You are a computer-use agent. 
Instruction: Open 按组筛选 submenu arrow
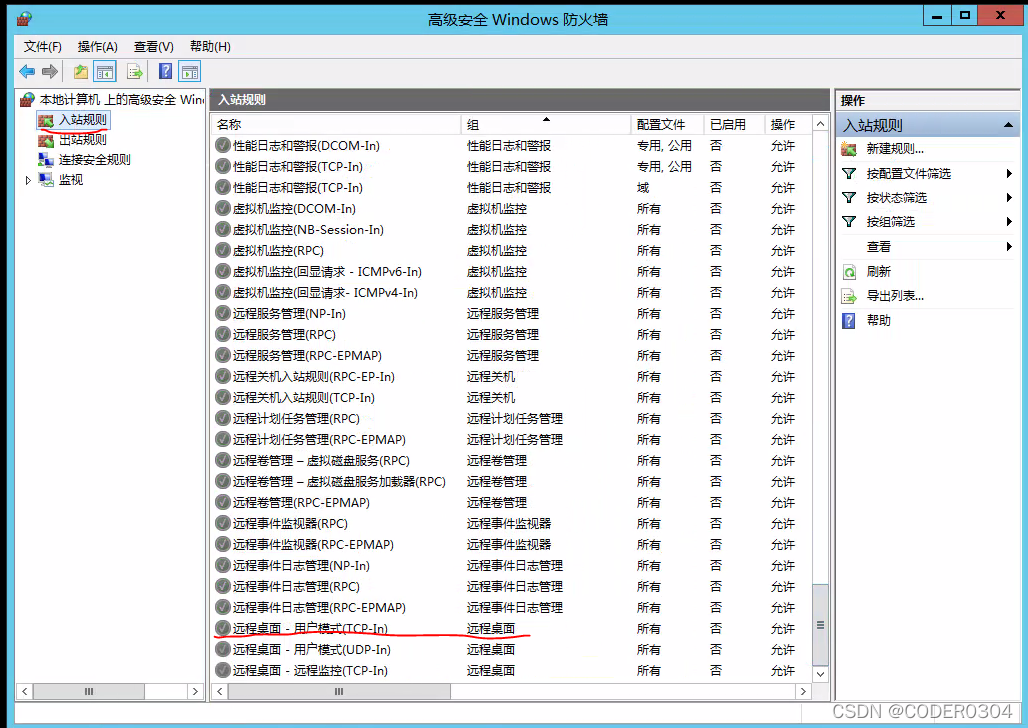pyautogui.click(x=1009, y=222)
